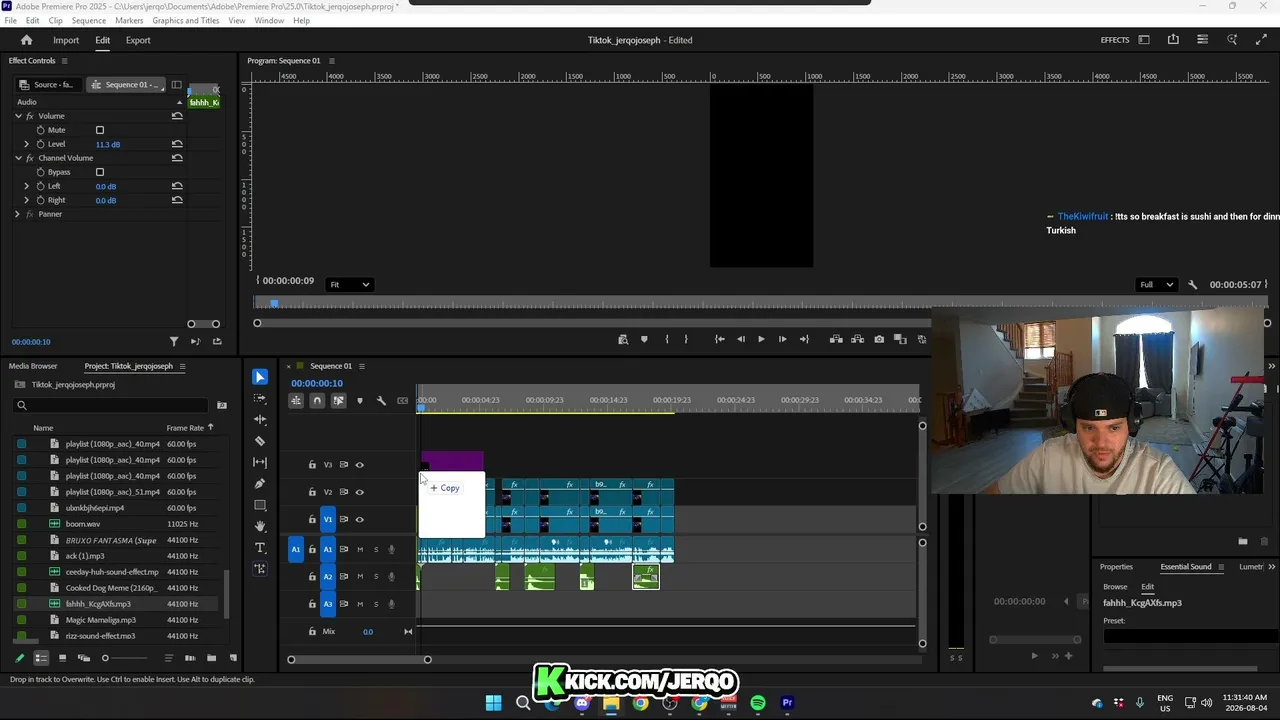
Task: Expand the Right channel parameter
Action: coord(27,200)
